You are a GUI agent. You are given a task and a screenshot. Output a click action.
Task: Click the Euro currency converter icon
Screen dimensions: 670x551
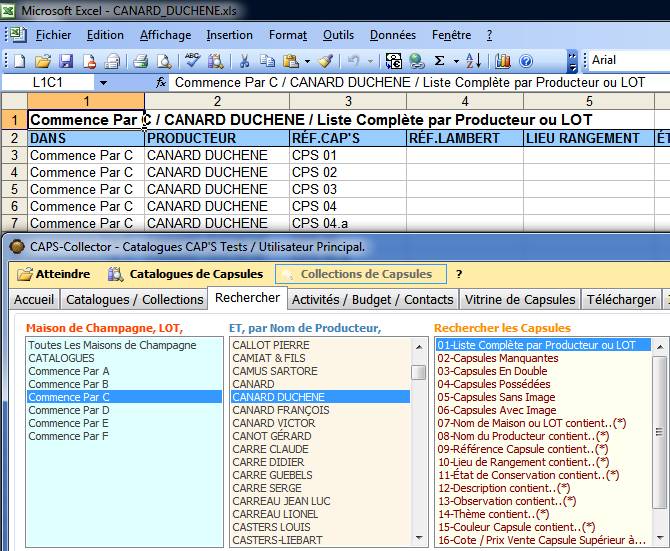394,62
